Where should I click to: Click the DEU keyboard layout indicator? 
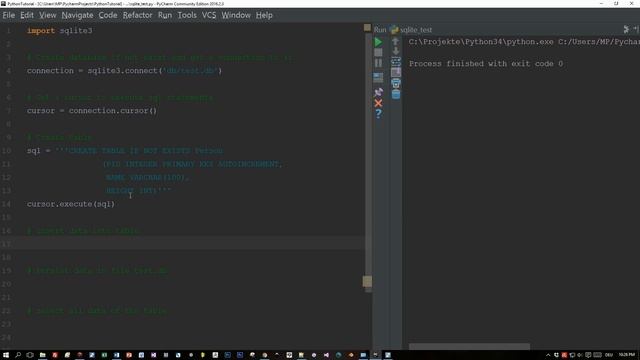tap(609, 355)
